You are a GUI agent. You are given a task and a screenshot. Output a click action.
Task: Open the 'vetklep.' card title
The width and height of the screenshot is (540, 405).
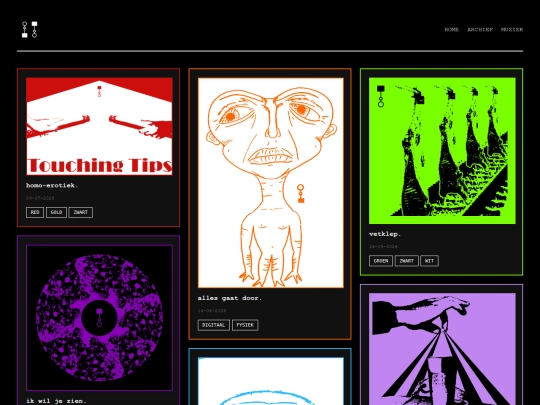tap(385, 234)
